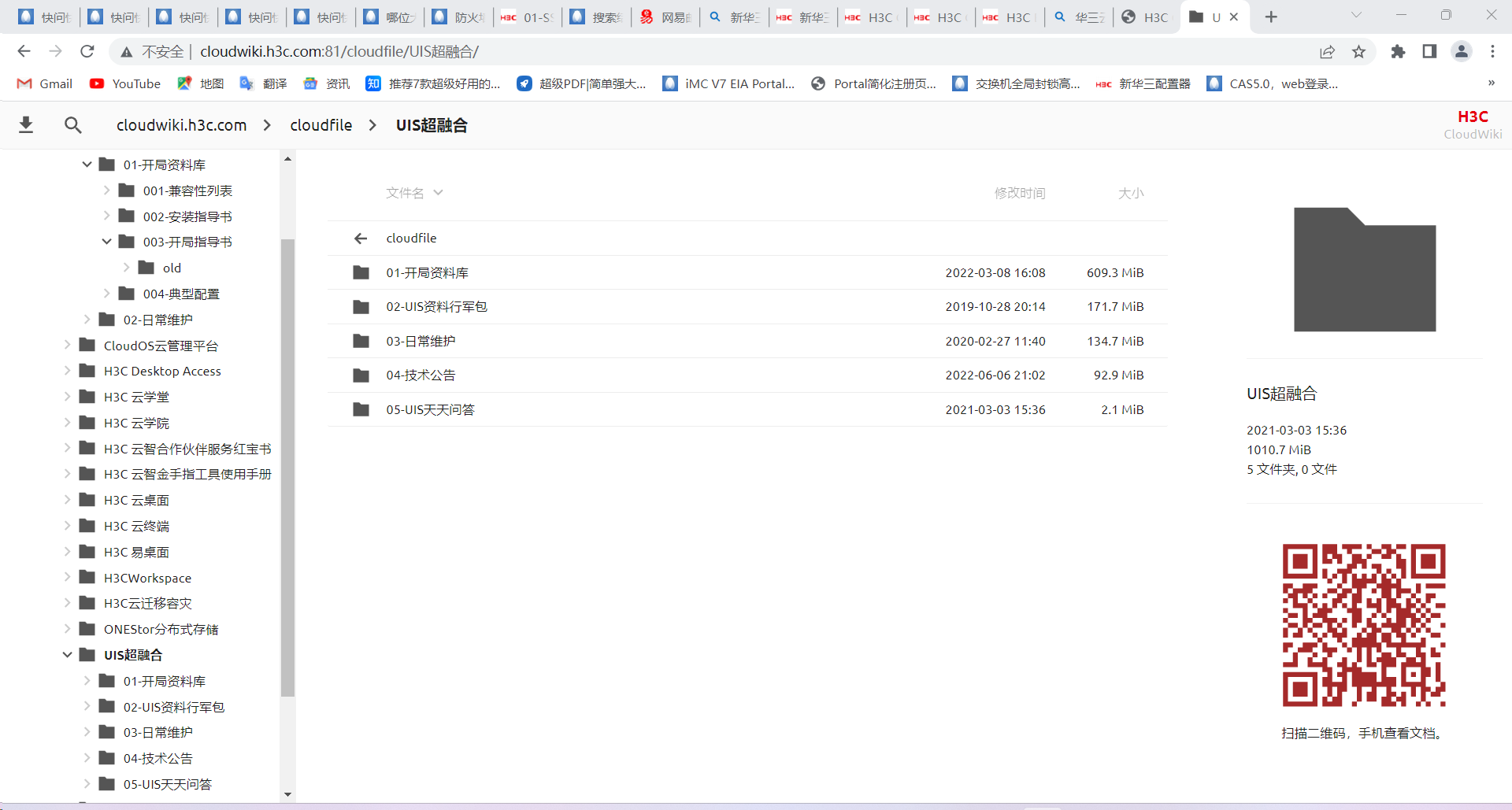Open a new browser tab with the plus icon
This screenshot has width=1512, height=810.
pos(1271,17)
